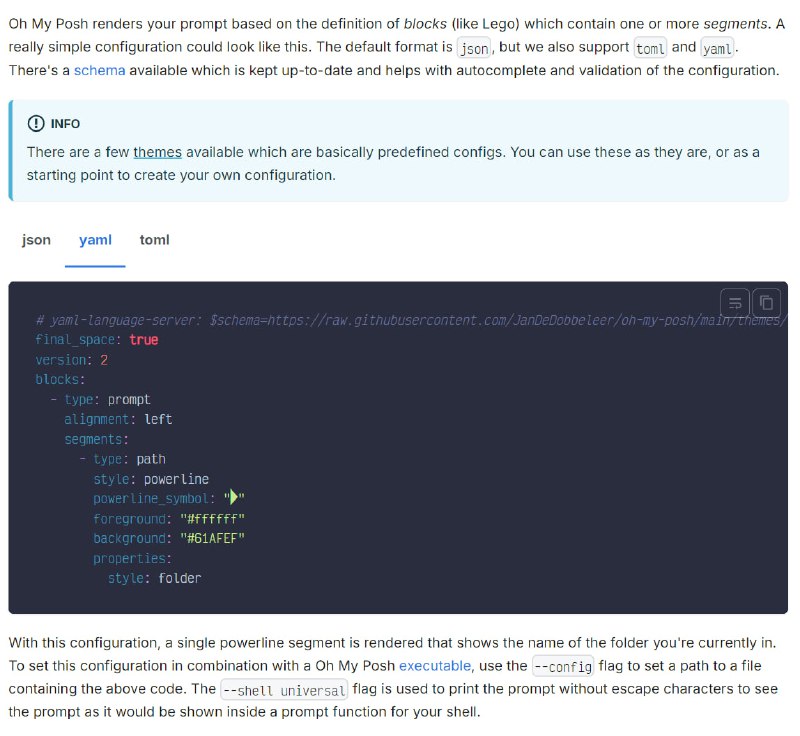Follow the themes link
The width and height of the screenshot is (800, 736).
(x=157, y=153)
